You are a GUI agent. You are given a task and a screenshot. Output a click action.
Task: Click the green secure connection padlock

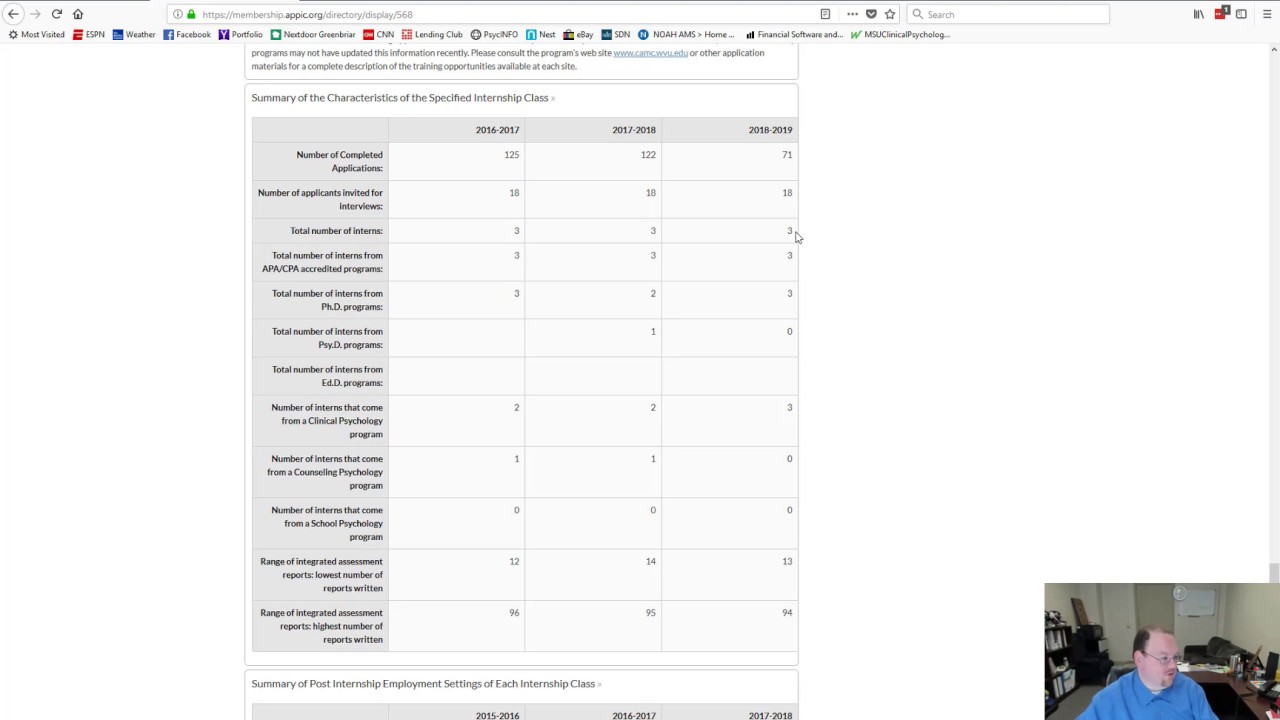pos(191,14)
